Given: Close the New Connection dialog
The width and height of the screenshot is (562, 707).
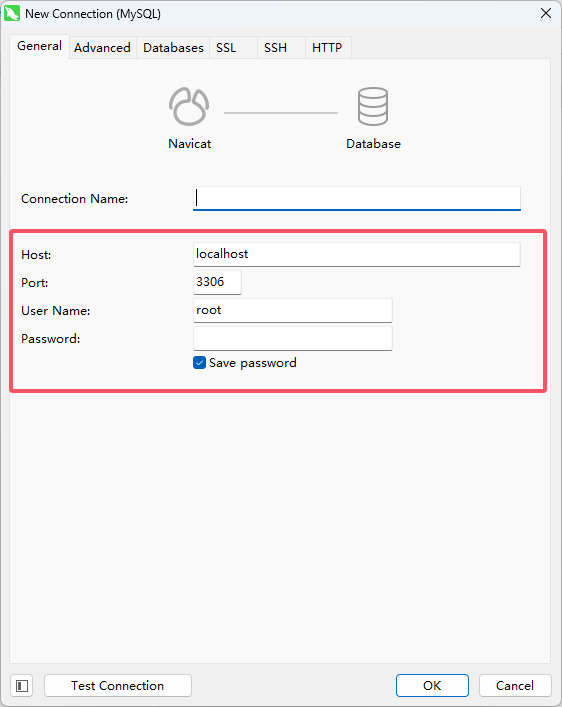Looking at the screenshot, I should pos(546,14).
